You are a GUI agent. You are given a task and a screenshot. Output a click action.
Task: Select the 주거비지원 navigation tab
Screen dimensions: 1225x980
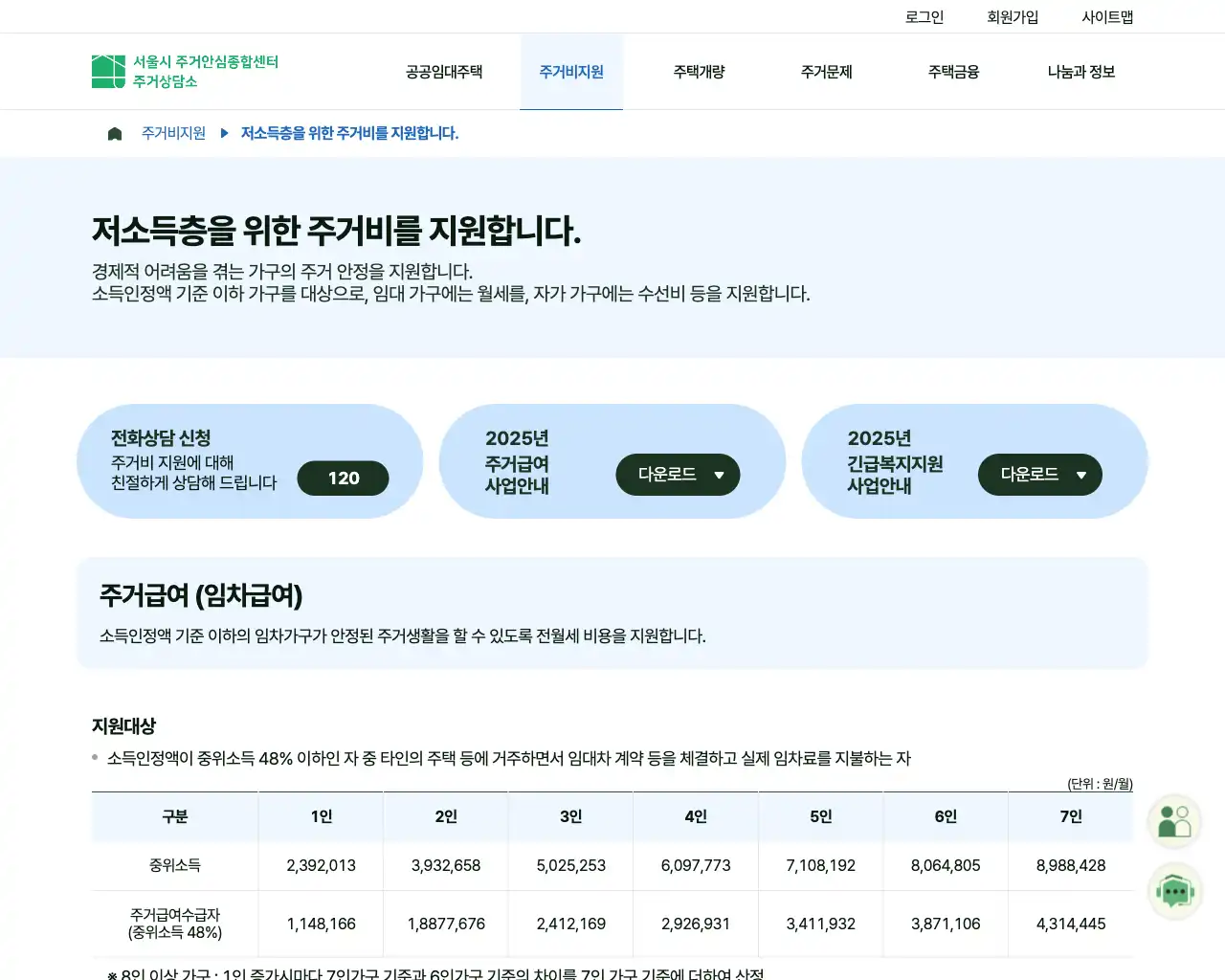(570, 71)
